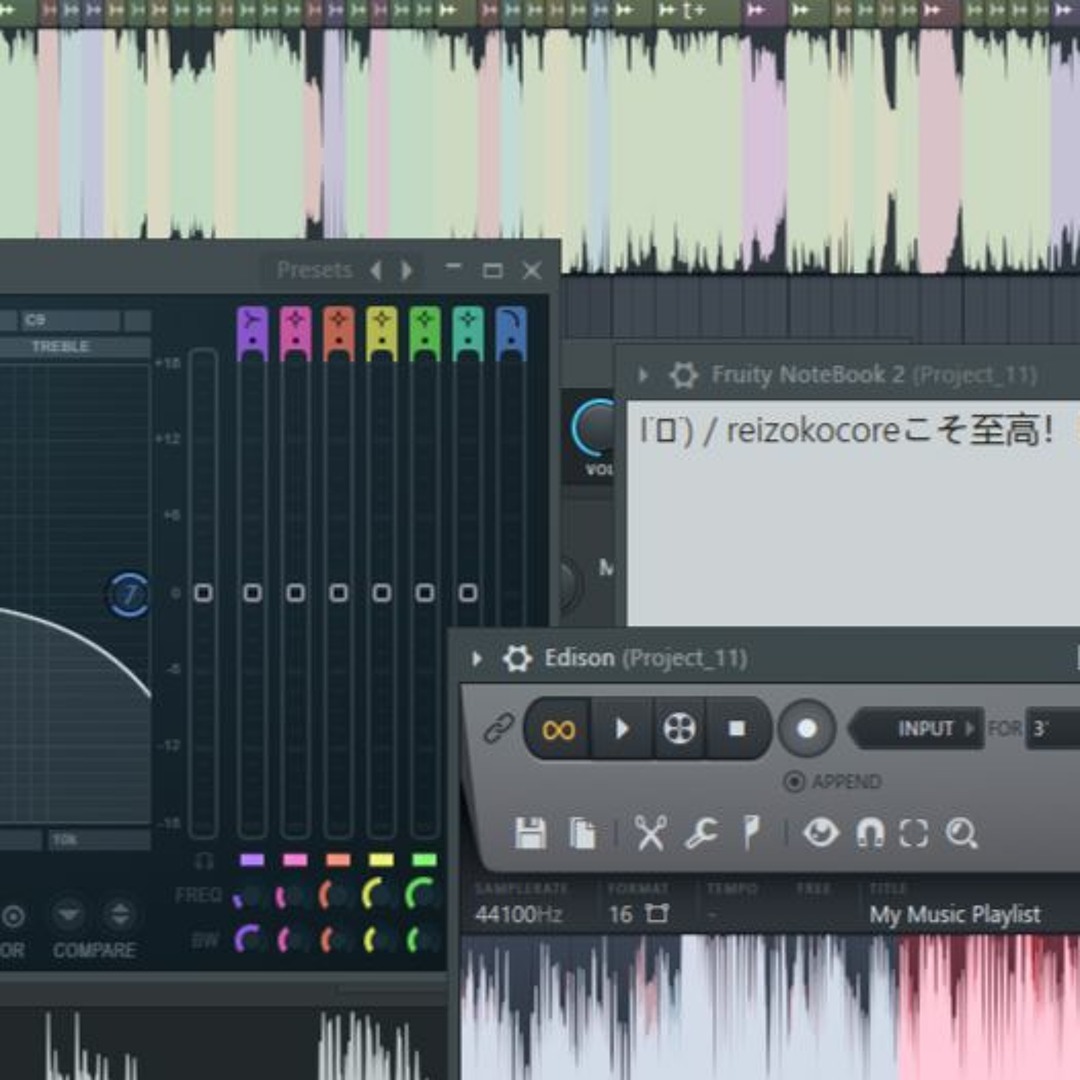Save the sample using Edison's floppy disk icon
The height and width of the screenshot is (1080, 1080).
pos(533,832)
